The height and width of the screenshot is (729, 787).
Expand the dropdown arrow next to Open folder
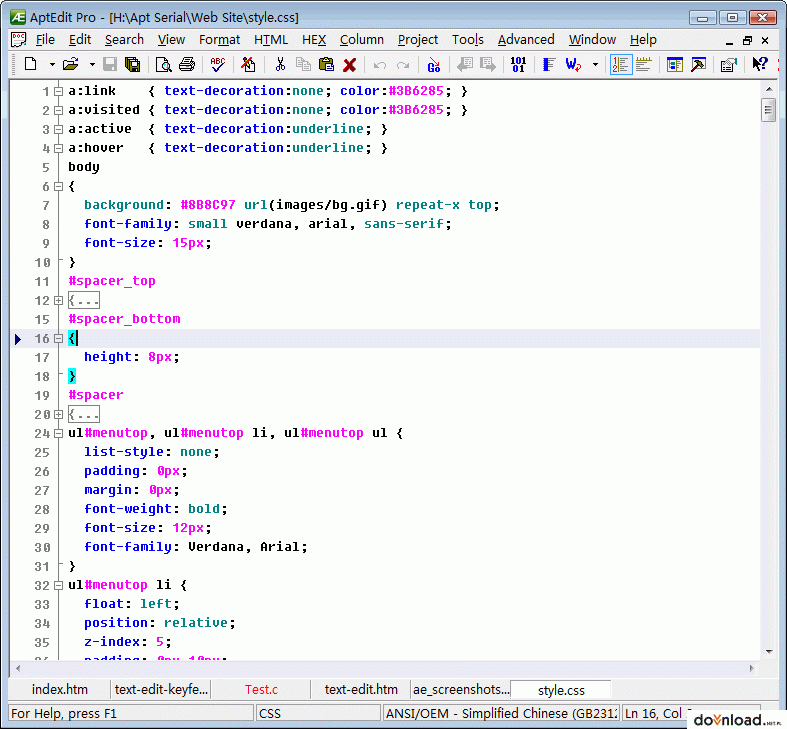pos(92,64)
